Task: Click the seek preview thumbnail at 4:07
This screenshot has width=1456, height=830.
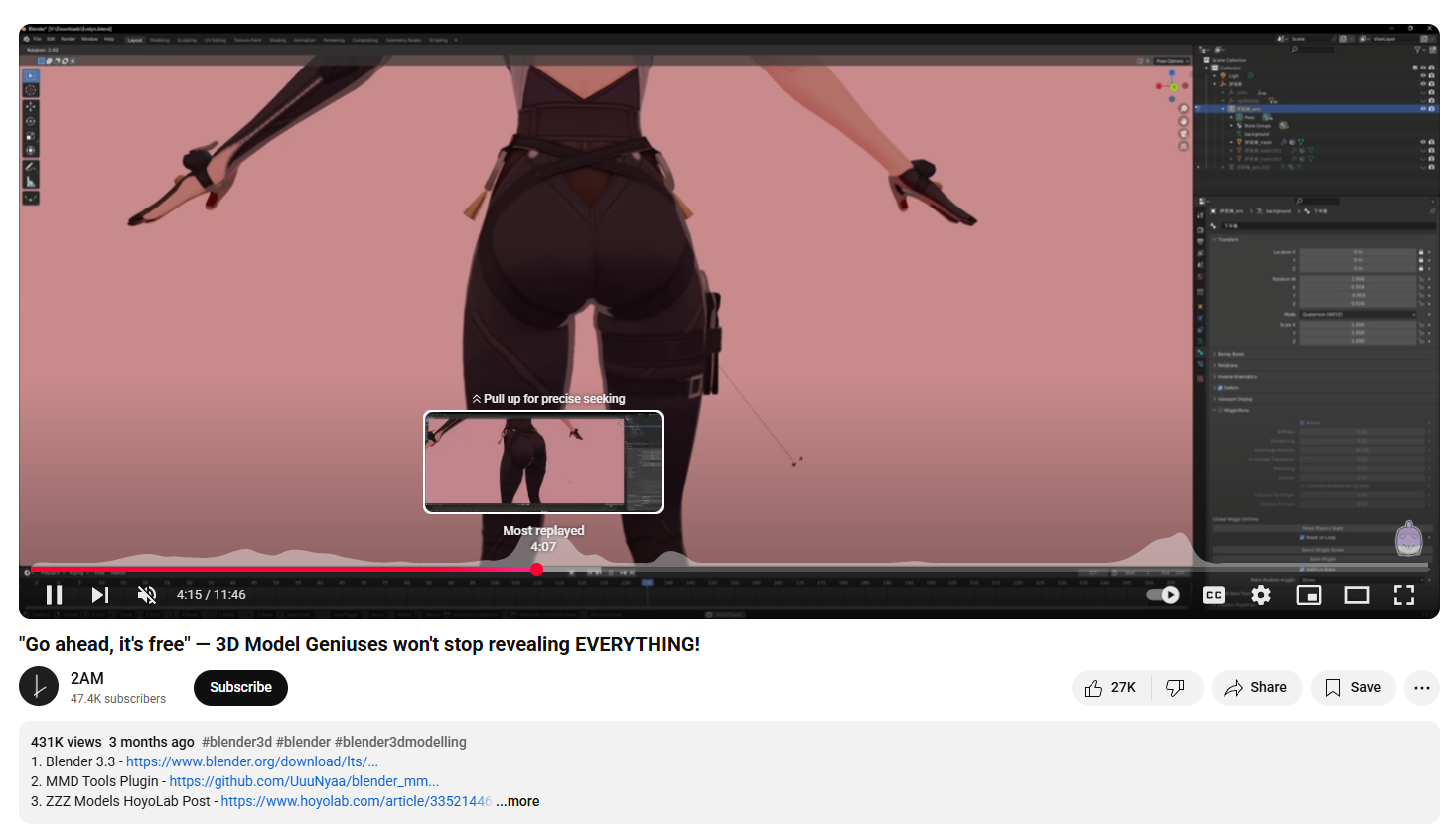Action: (x=543, y=462)
